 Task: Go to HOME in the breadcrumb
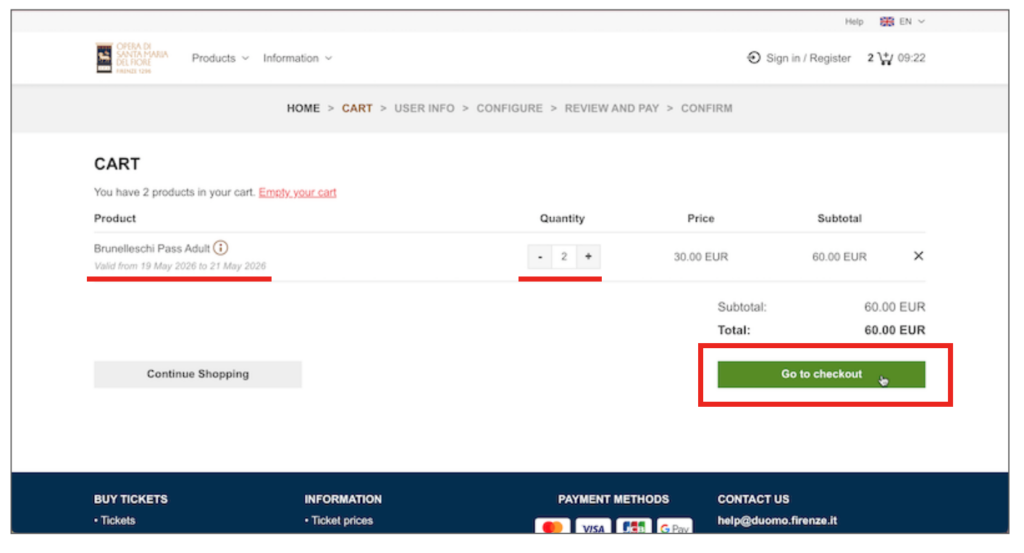(x=303, y=108)
